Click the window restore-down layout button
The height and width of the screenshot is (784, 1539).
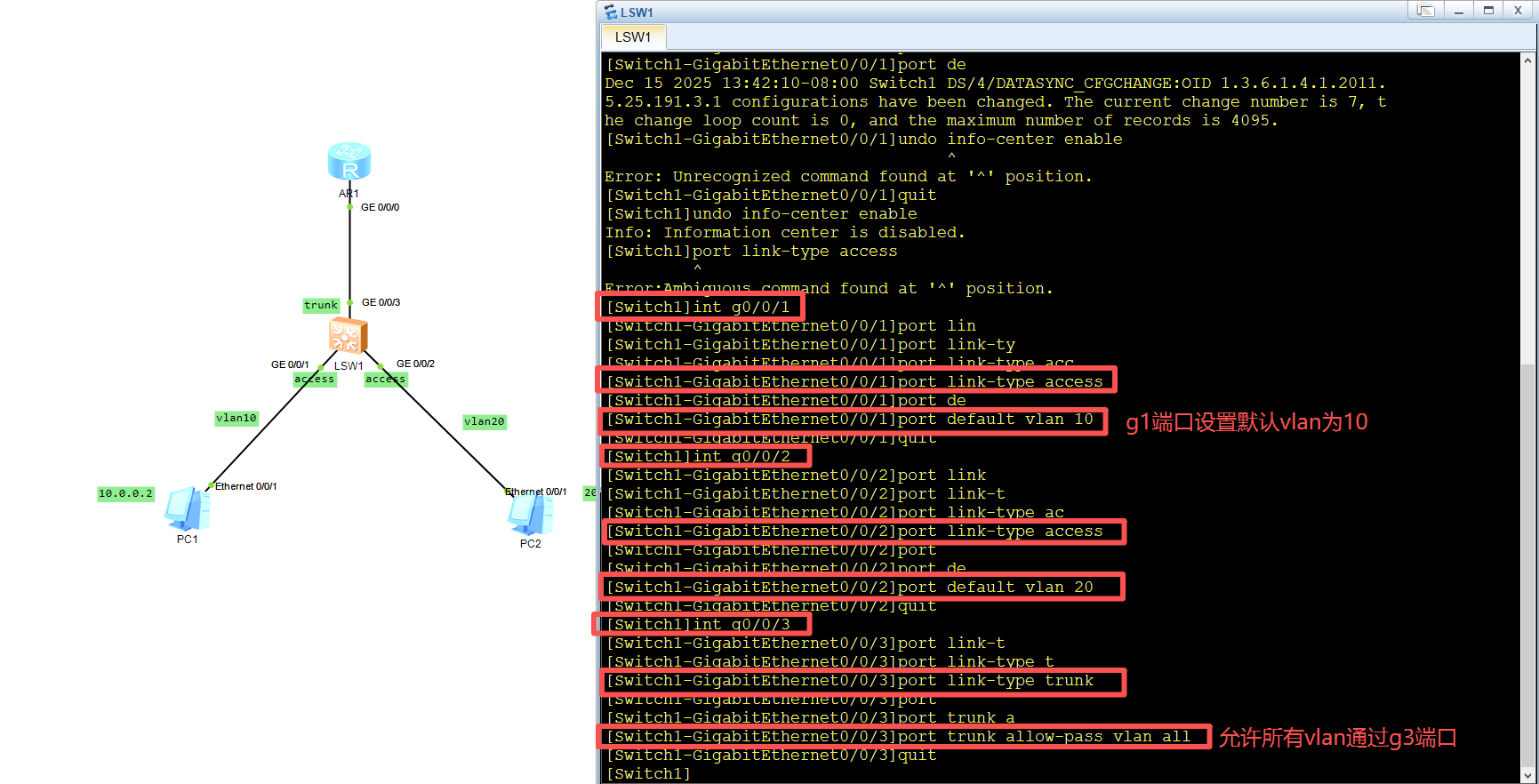point(1426,11)
